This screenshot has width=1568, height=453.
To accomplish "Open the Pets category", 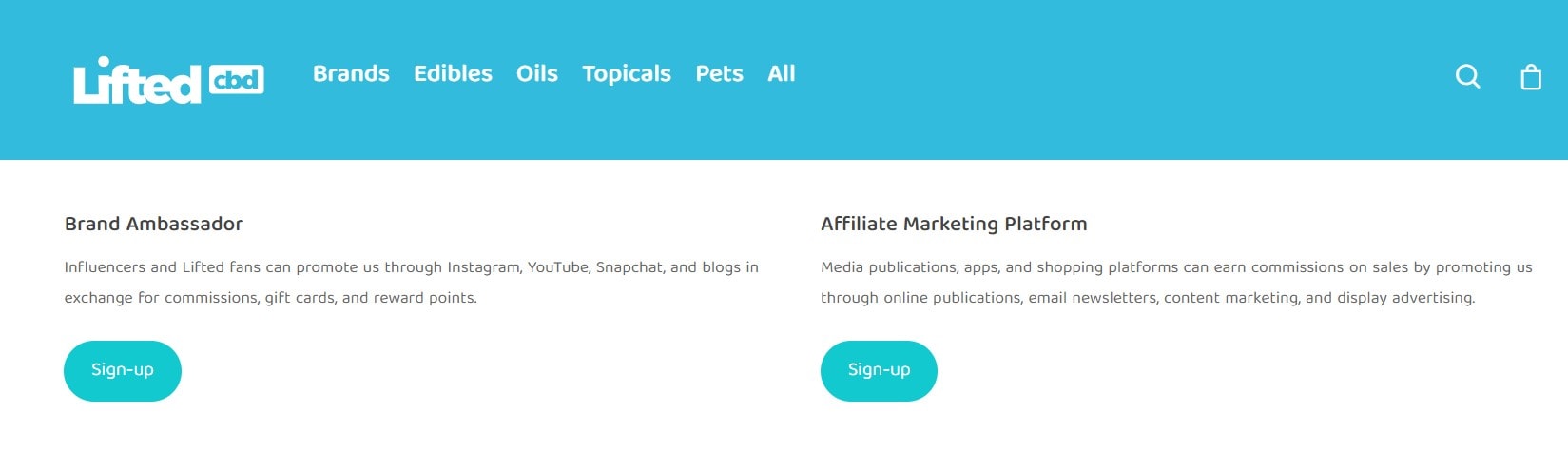I will (x=719, y=73).
